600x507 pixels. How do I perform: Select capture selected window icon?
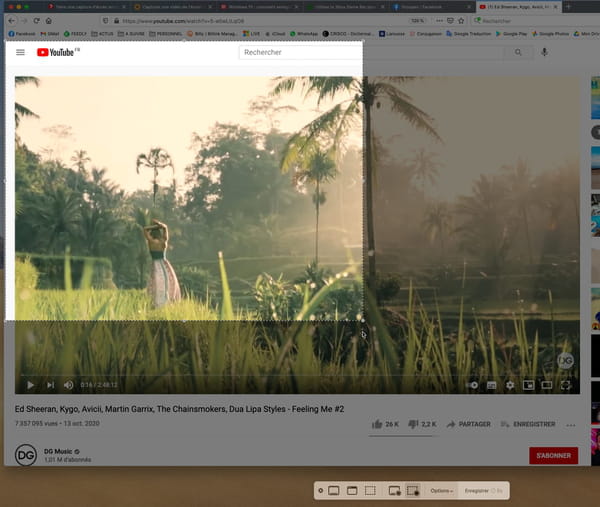tap(352, 491)
